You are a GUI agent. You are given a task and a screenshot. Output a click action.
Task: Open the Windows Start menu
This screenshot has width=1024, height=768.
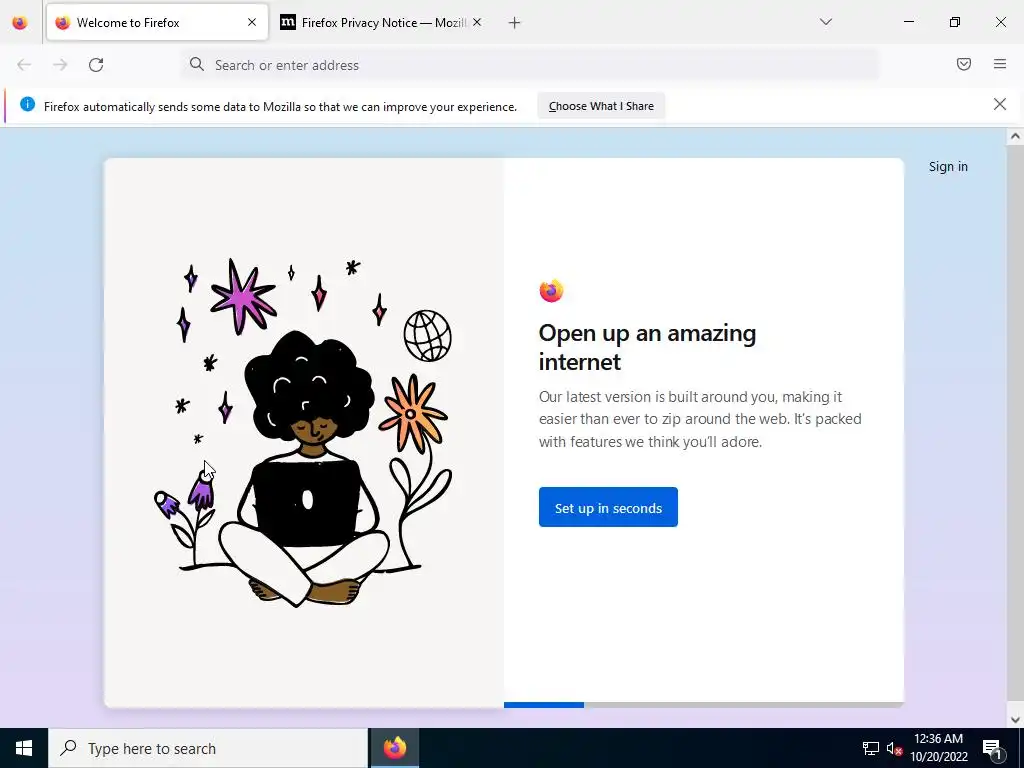coord(24,748)
